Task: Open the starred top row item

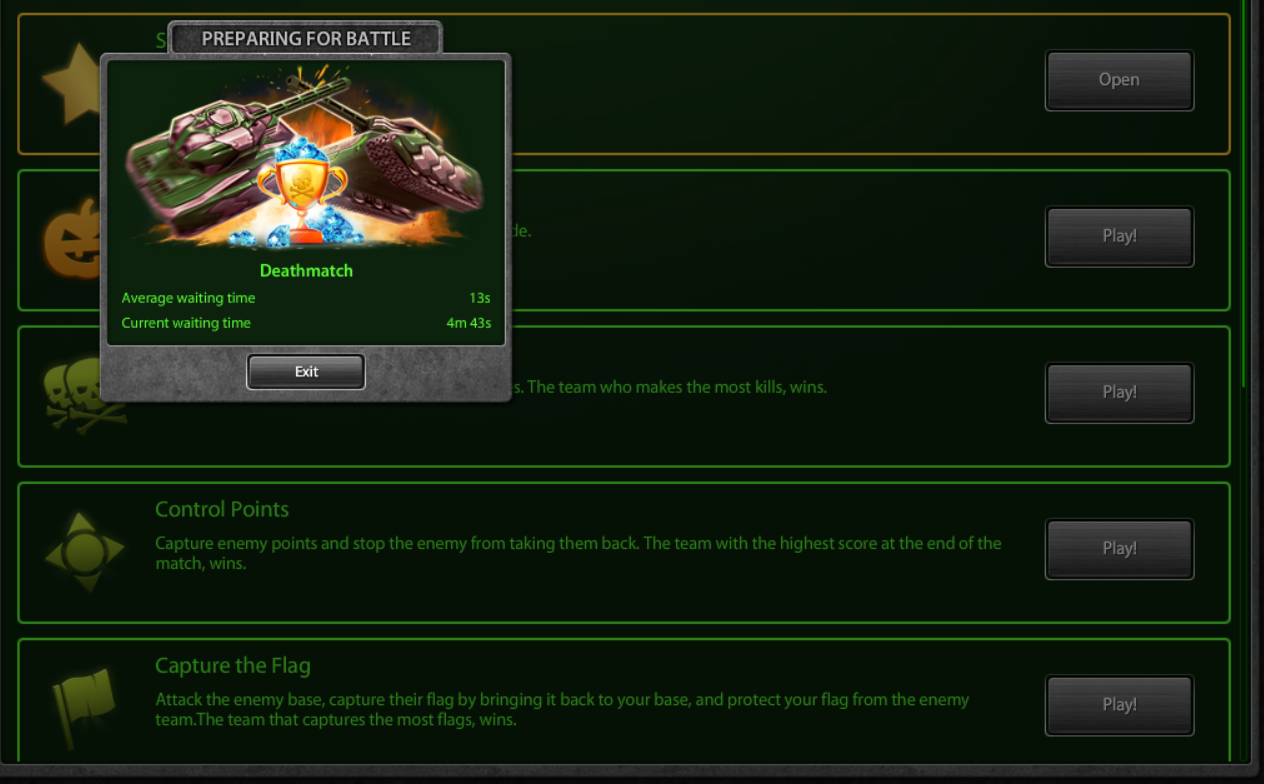Action: [1119, 80]
